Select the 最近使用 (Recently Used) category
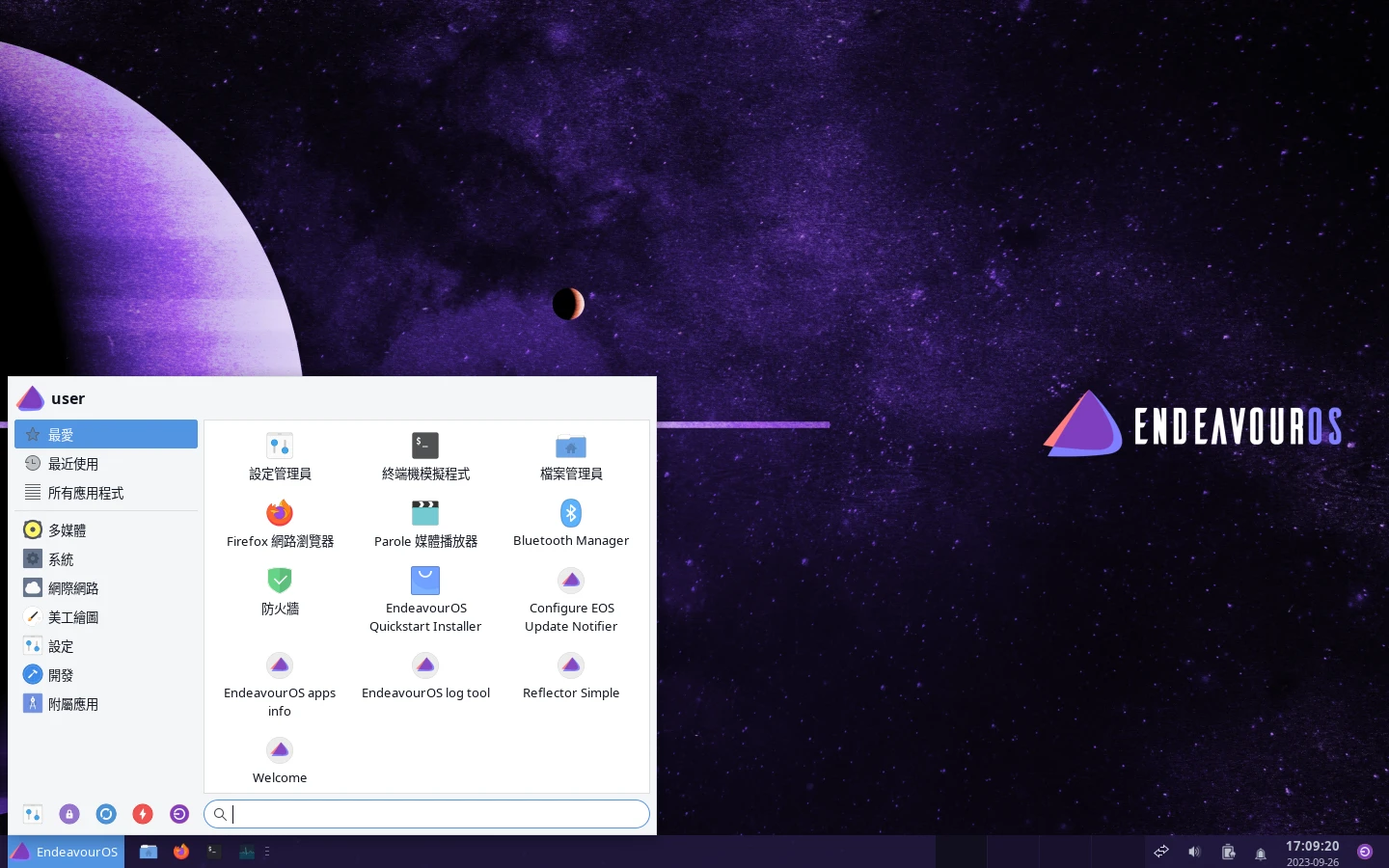1389x868 pixels. (73, 464)
